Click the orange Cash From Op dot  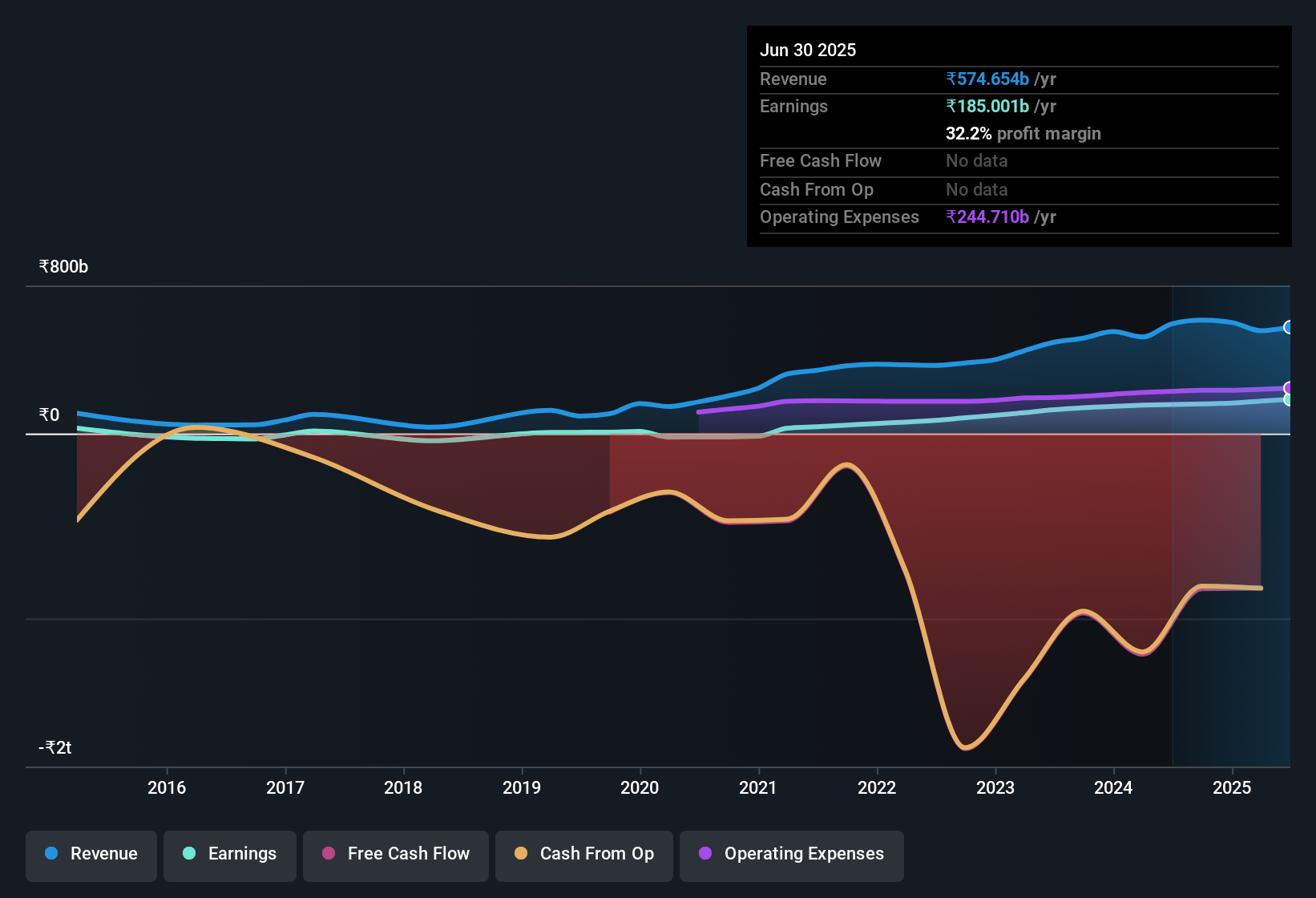click(x=521, y=854)
